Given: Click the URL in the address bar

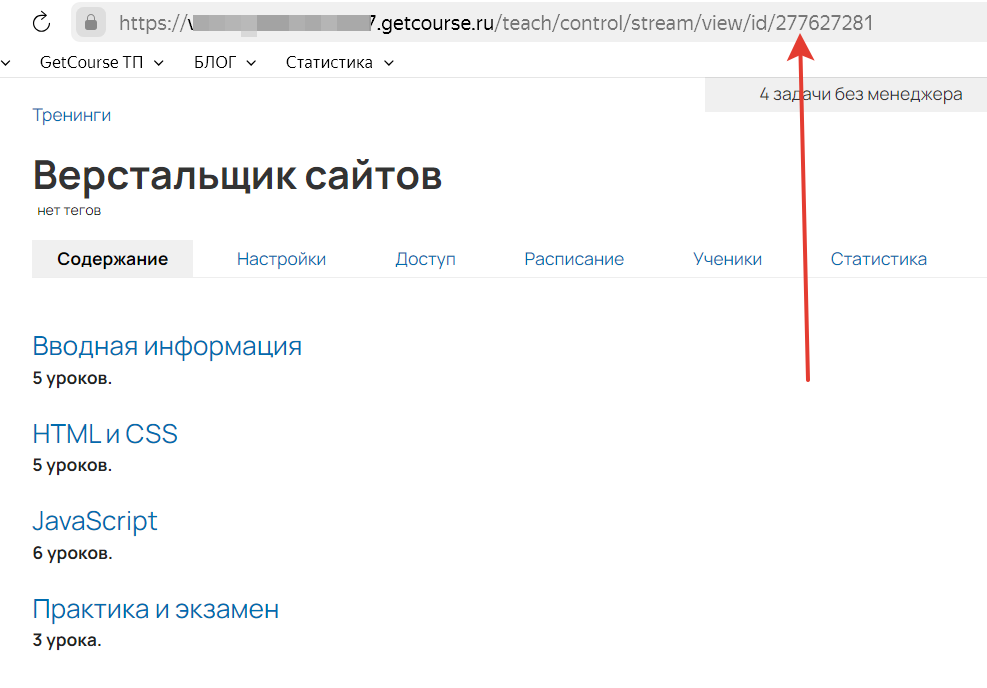Looking at the screenshot, I should click(x=495, y=23).
